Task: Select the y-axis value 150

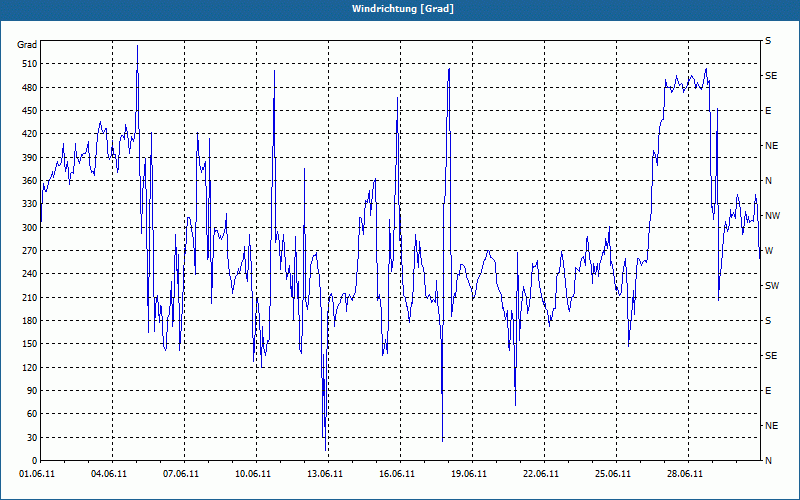Action: tap(30, 344)
